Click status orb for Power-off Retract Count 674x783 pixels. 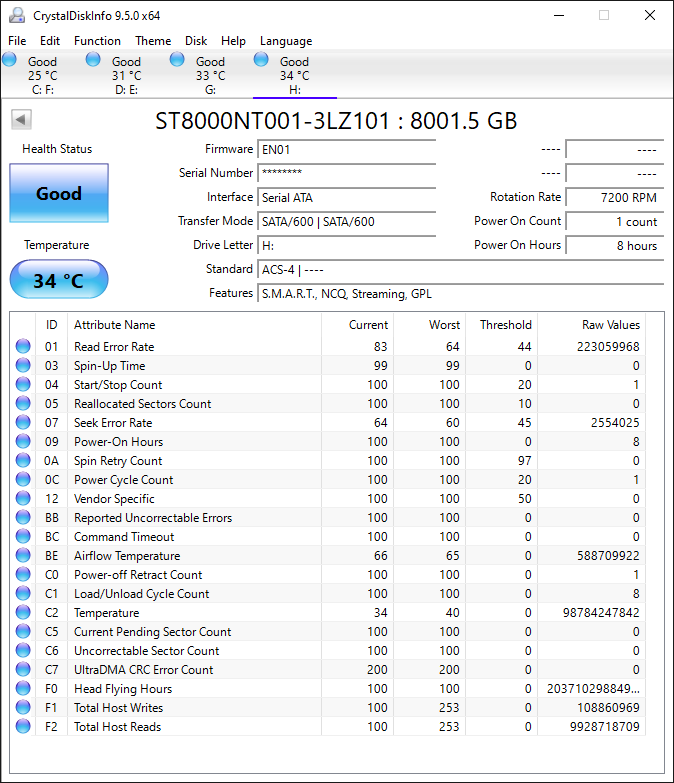click(x=23, y=574)
